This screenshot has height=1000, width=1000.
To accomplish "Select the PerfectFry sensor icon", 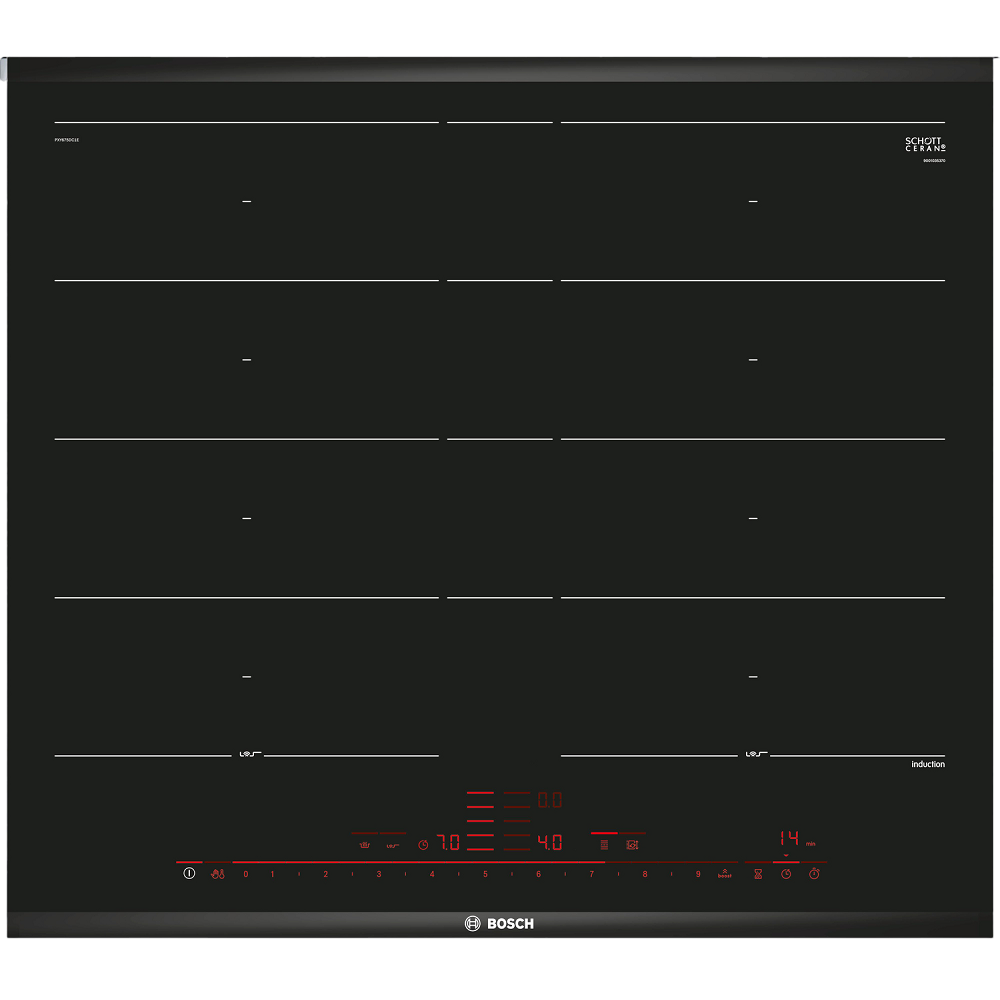I will [x=393, y=846].
